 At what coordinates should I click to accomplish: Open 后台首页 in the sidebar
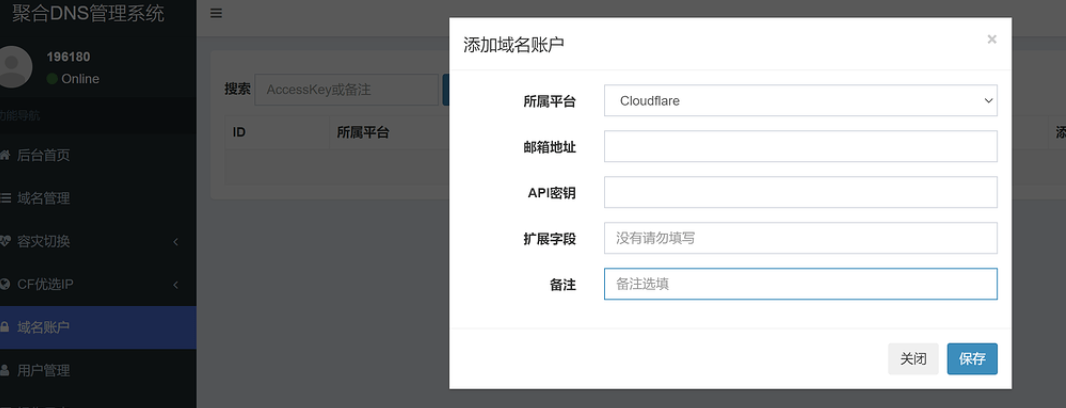tap(43, 155)
